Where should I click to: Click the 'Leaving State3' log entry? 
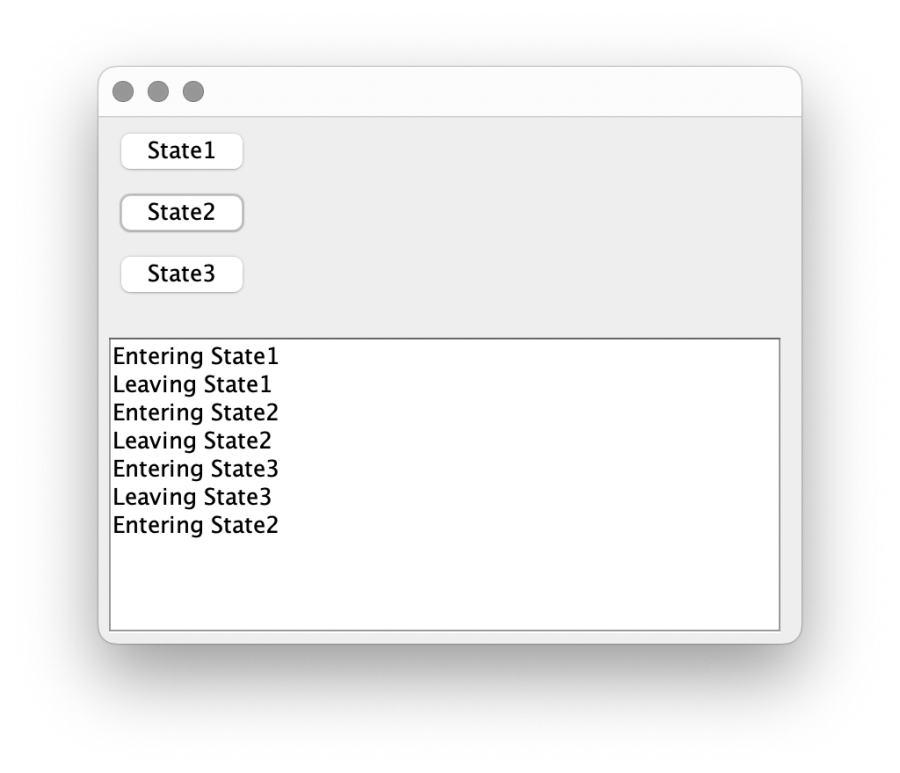(192, 497)
